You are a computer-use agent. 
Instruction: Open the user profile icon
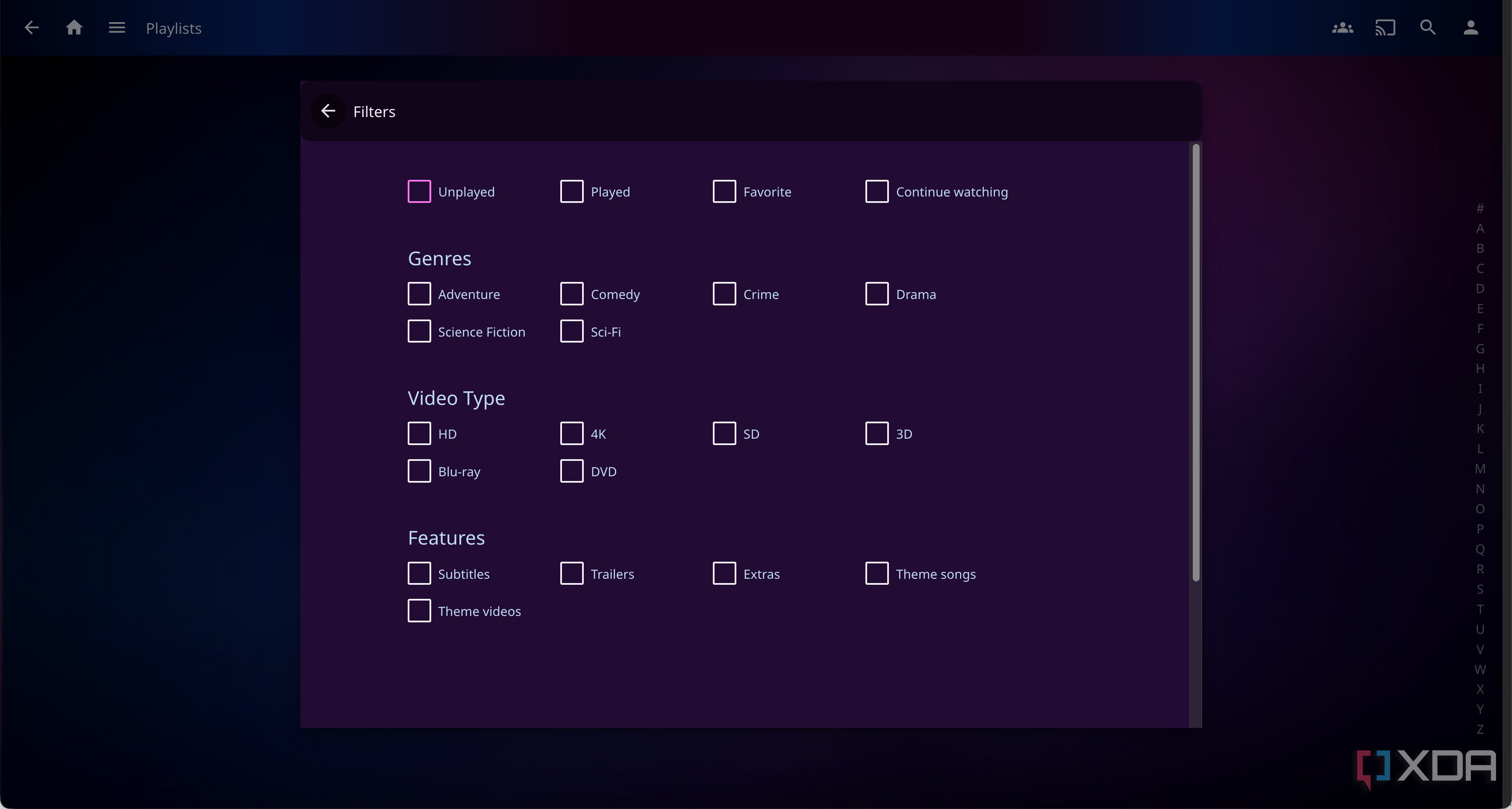[1471, 28]
